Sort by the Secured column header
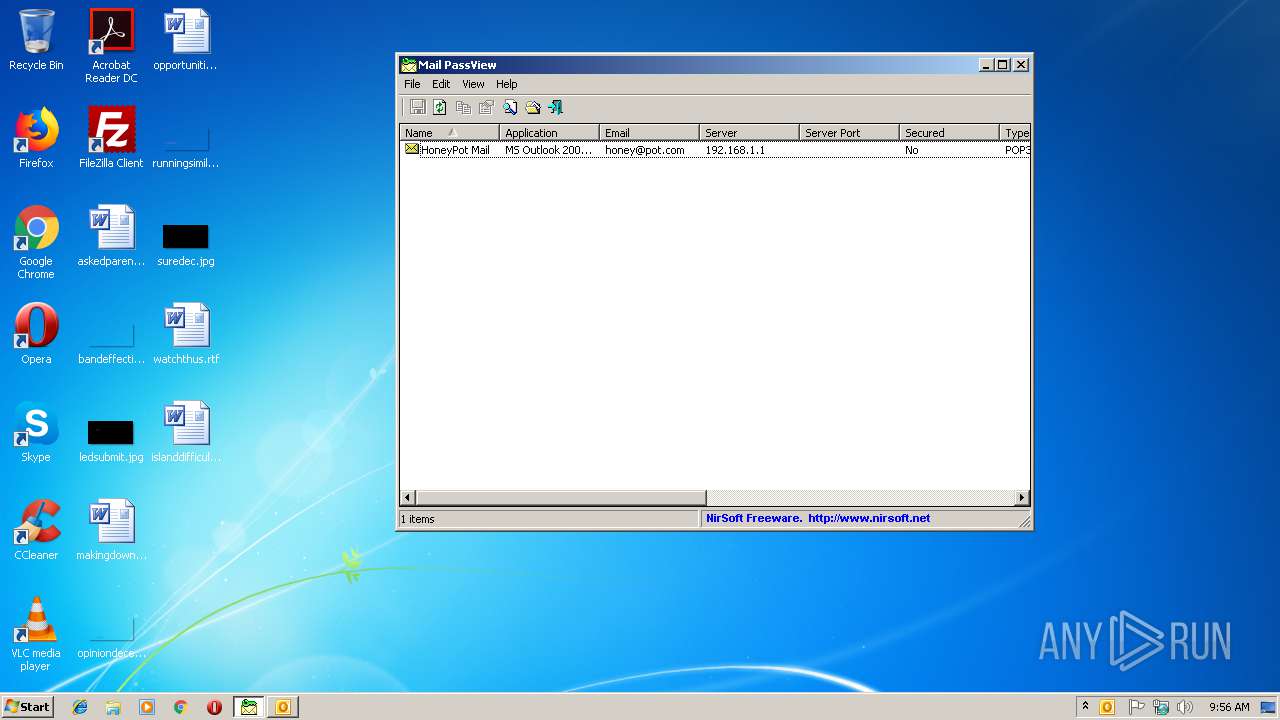The width and height of the screenshot is (1280, 720). (x=949, y=132)
